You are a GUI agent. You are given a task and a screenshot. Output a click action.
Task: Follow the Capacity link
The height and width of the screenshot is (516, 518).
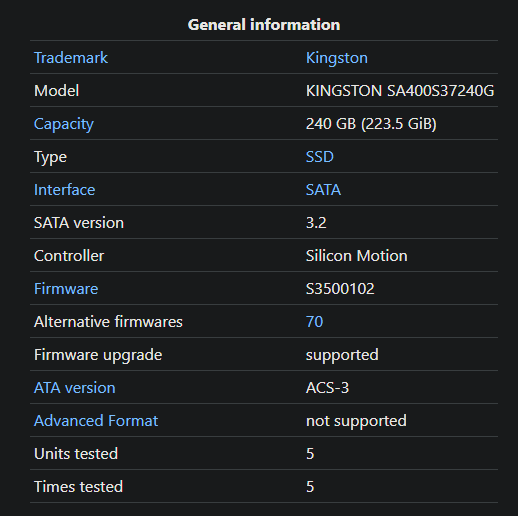(x=64, y=124)
